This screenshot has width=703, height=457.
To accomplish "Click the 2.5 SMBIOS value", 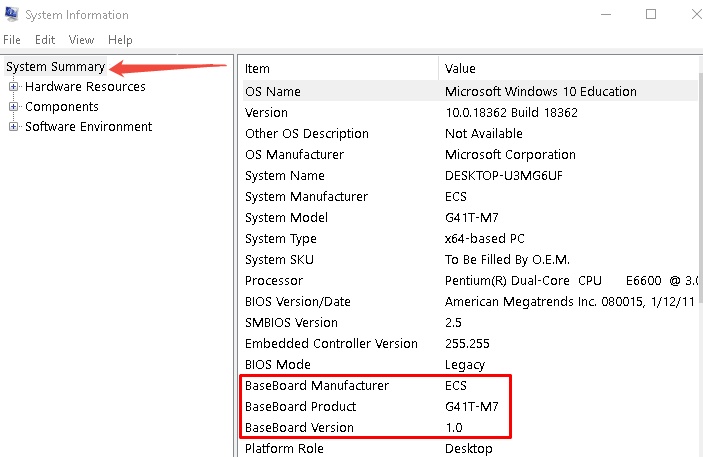I will click(x=453, y=323).
